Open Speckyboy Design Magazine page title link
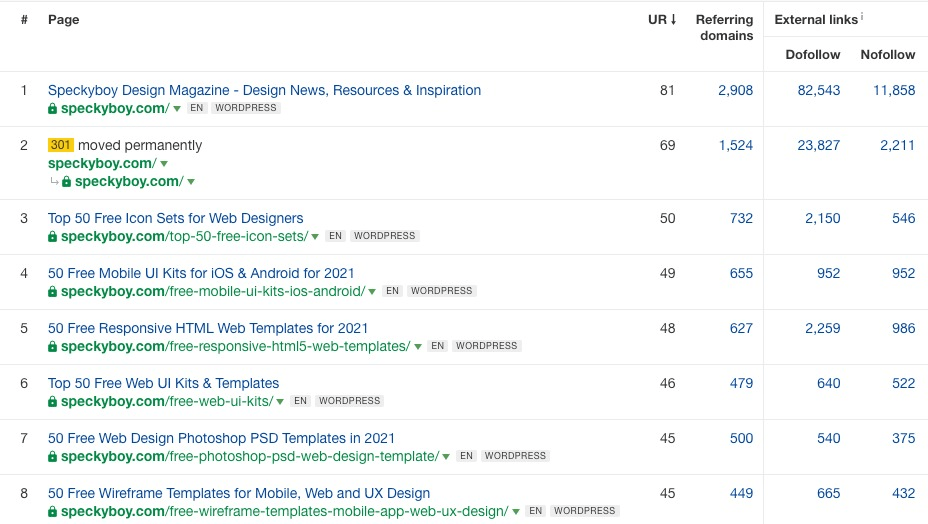 [x=264, y=90]
